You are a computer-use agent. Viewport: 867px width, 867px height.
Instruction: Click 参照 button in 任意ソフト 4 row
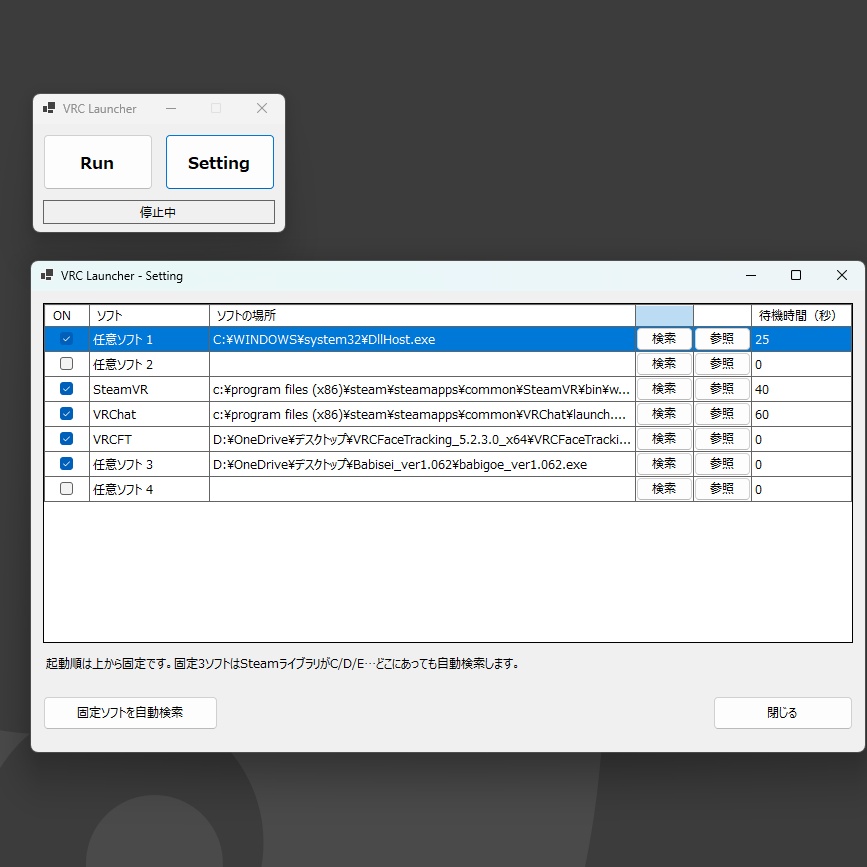tap(722, 489)
